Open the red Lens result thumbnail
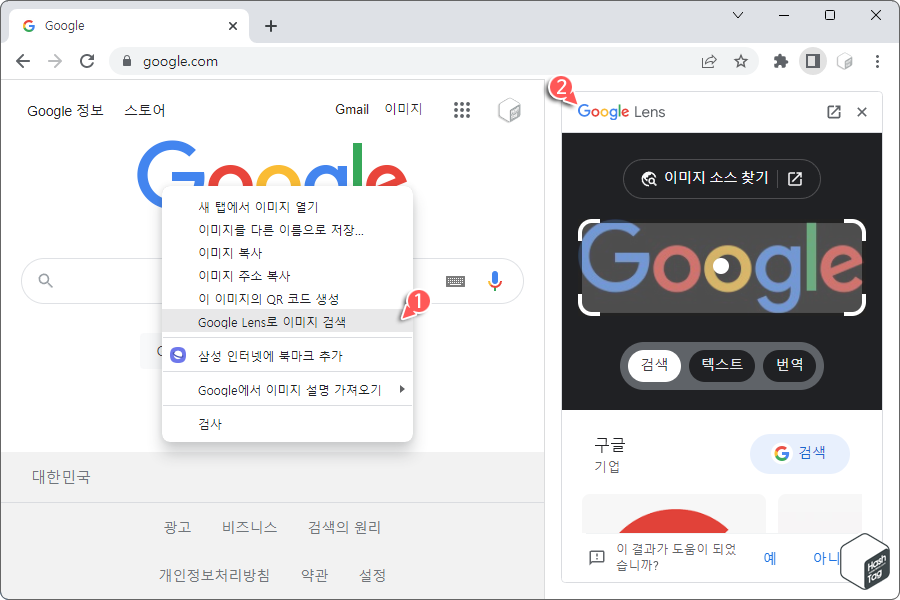The height and width of the screenshot is (600, 900). coord(673,514)
